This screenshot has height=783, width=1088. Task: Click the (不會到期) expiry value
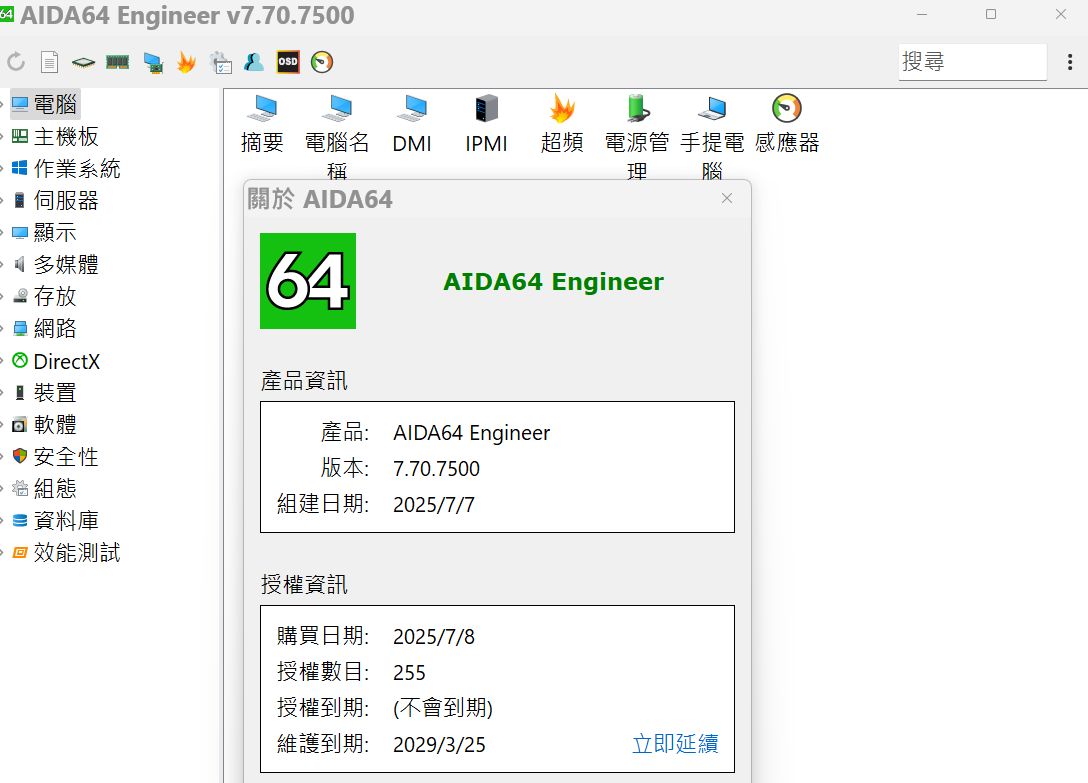pos(443,708)
